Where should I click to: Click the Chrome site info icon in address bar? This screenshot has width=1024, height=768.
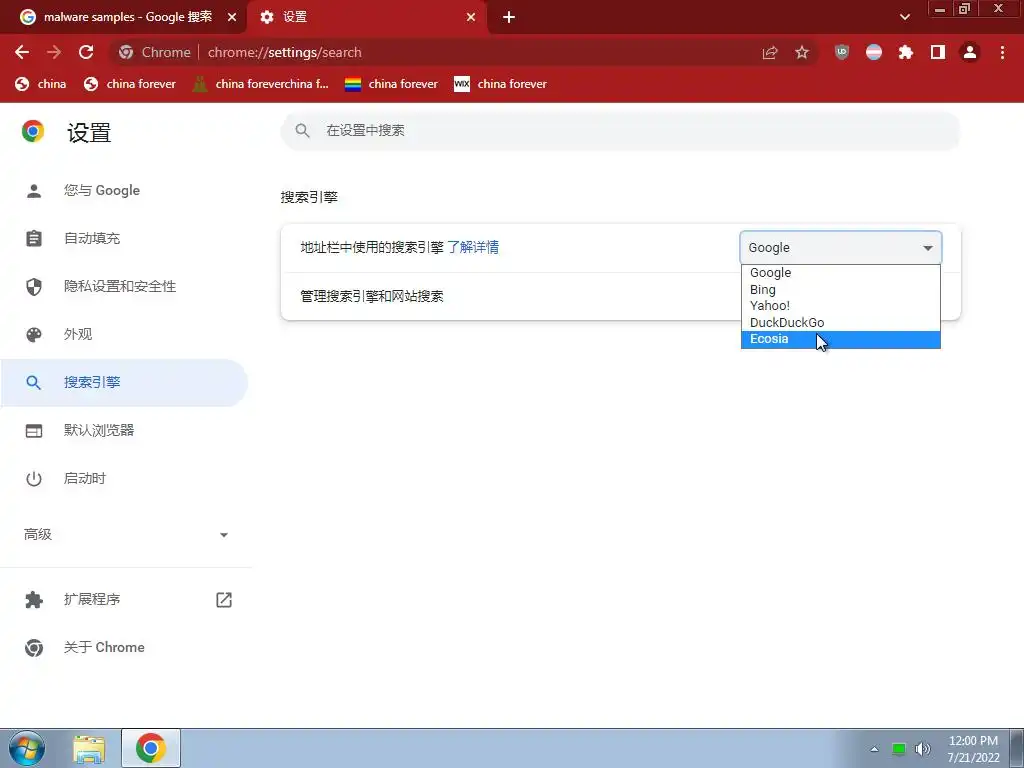(x=126, y=52)
